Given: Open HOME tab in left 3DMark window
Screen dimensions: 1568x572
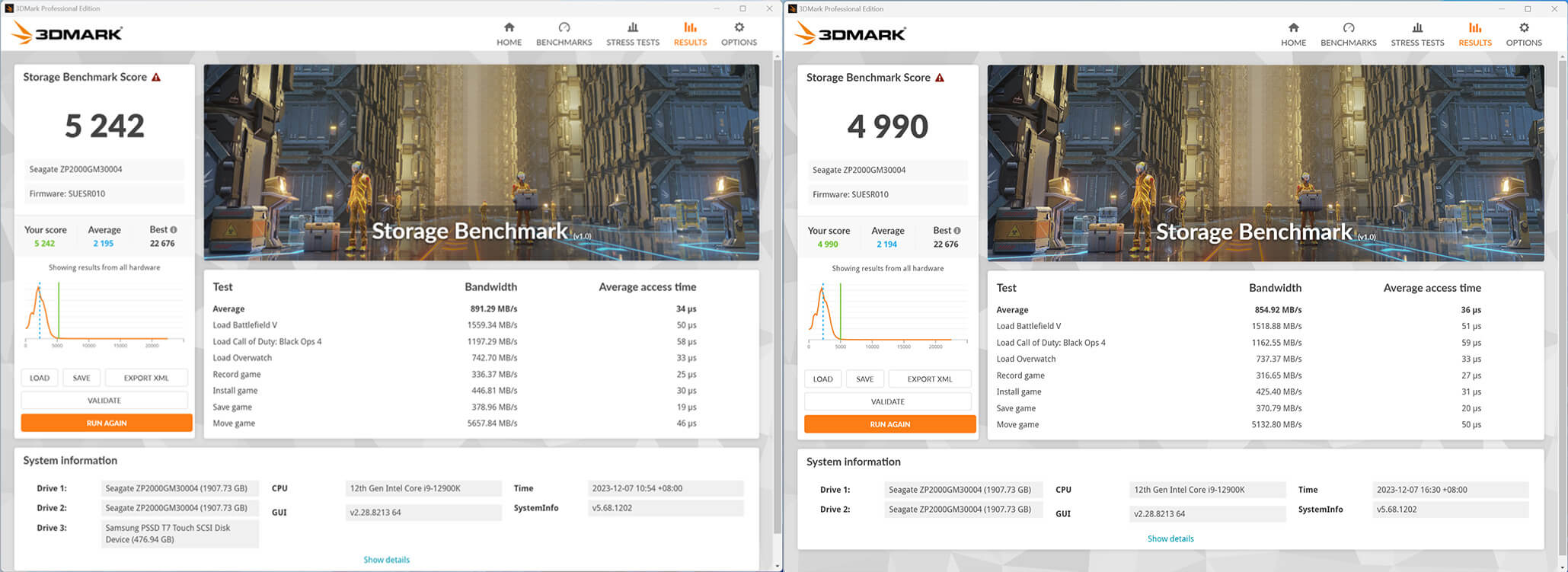Looking at the screenshot, I should [x=509, y=34].
